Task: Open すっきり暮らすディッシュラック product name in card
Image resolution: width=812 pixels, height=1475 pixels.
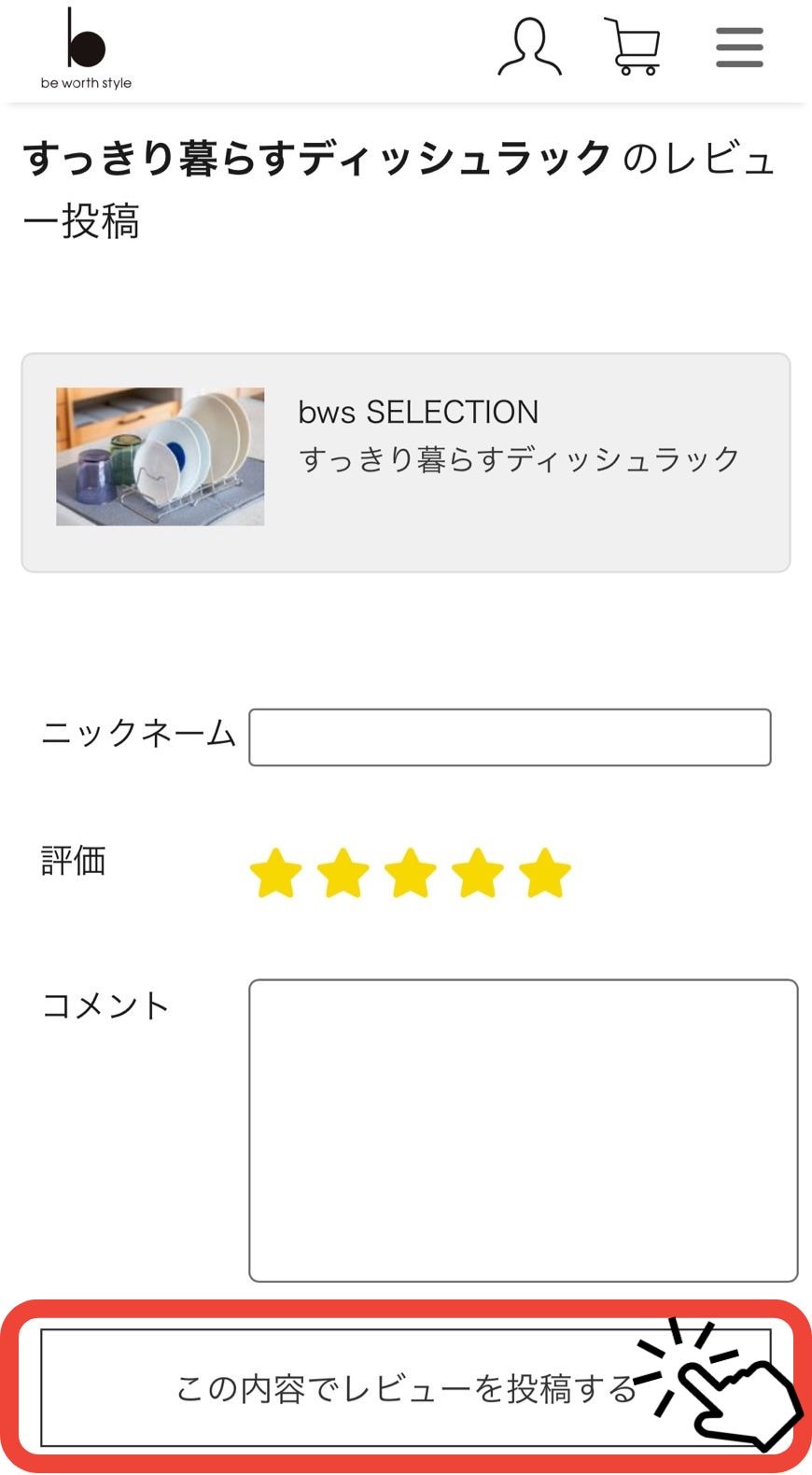Action: coord(519,459)
